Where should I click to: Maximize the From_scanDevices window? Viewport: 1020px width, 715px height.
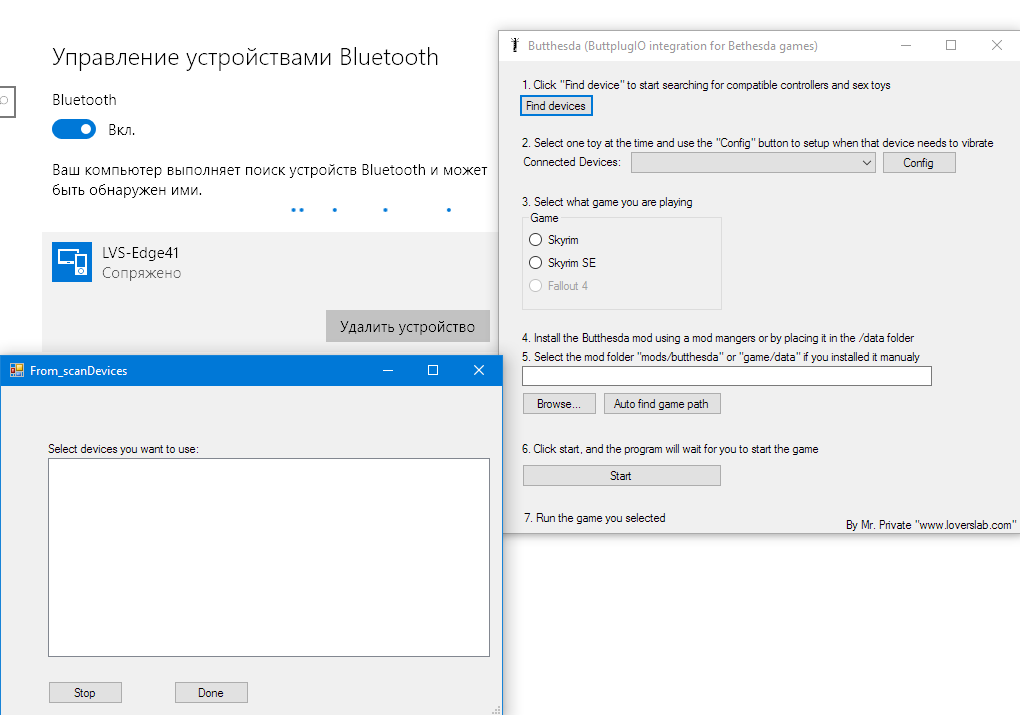433,370
